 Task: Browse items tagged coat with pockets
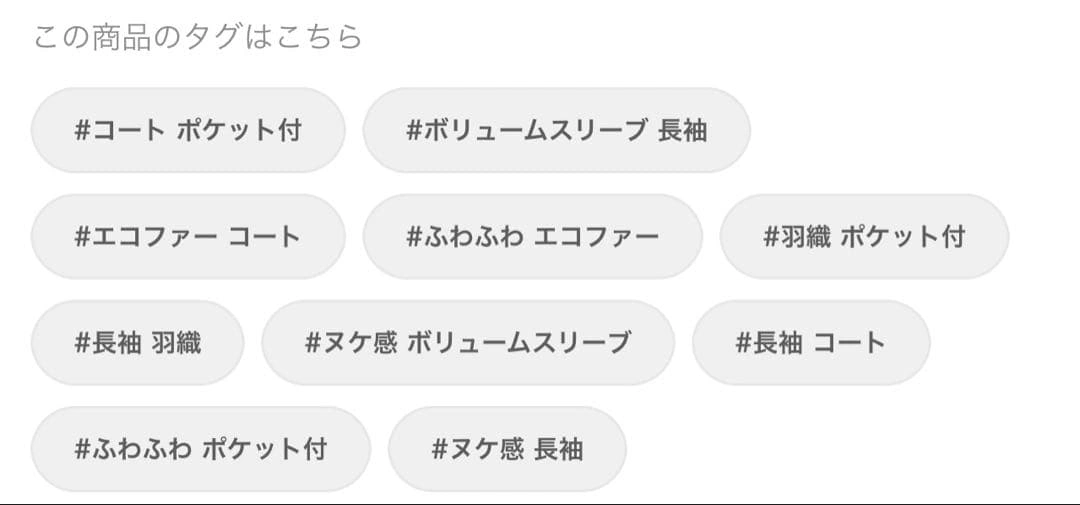(x=188, y=130)
